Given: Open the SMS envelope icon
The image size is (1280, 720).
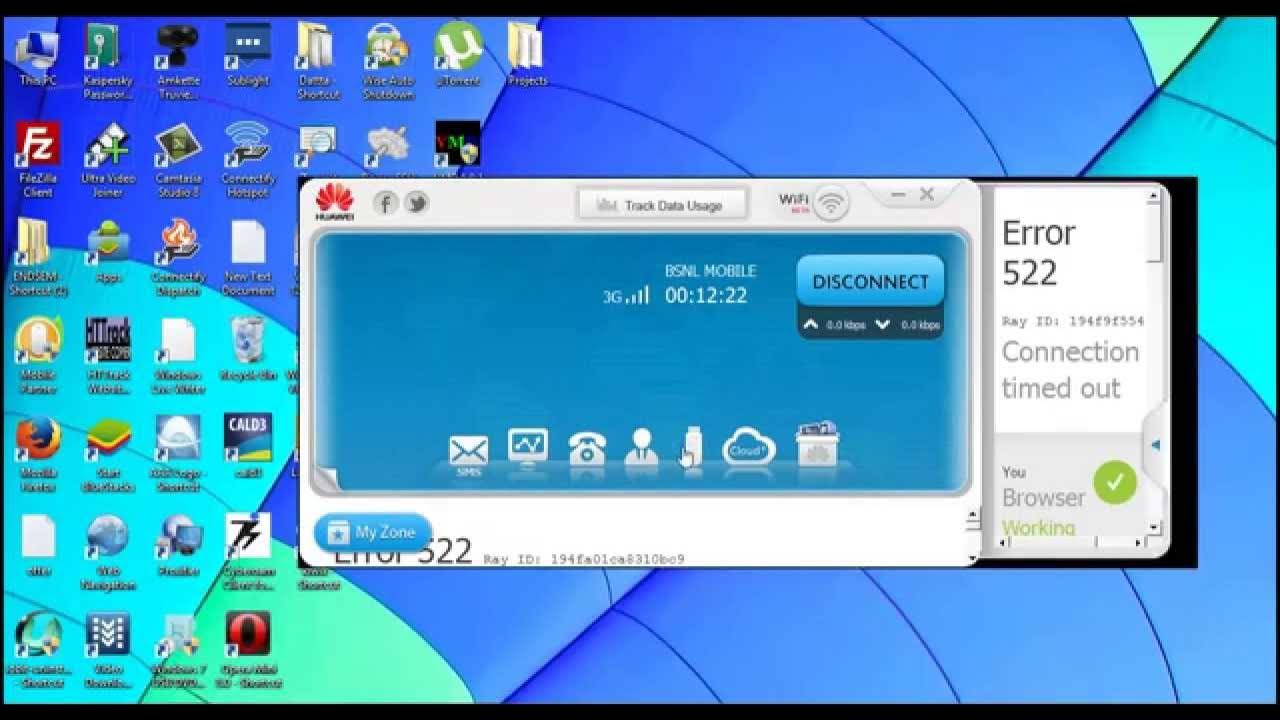Looking at the screenshot, I should point(468,453).
